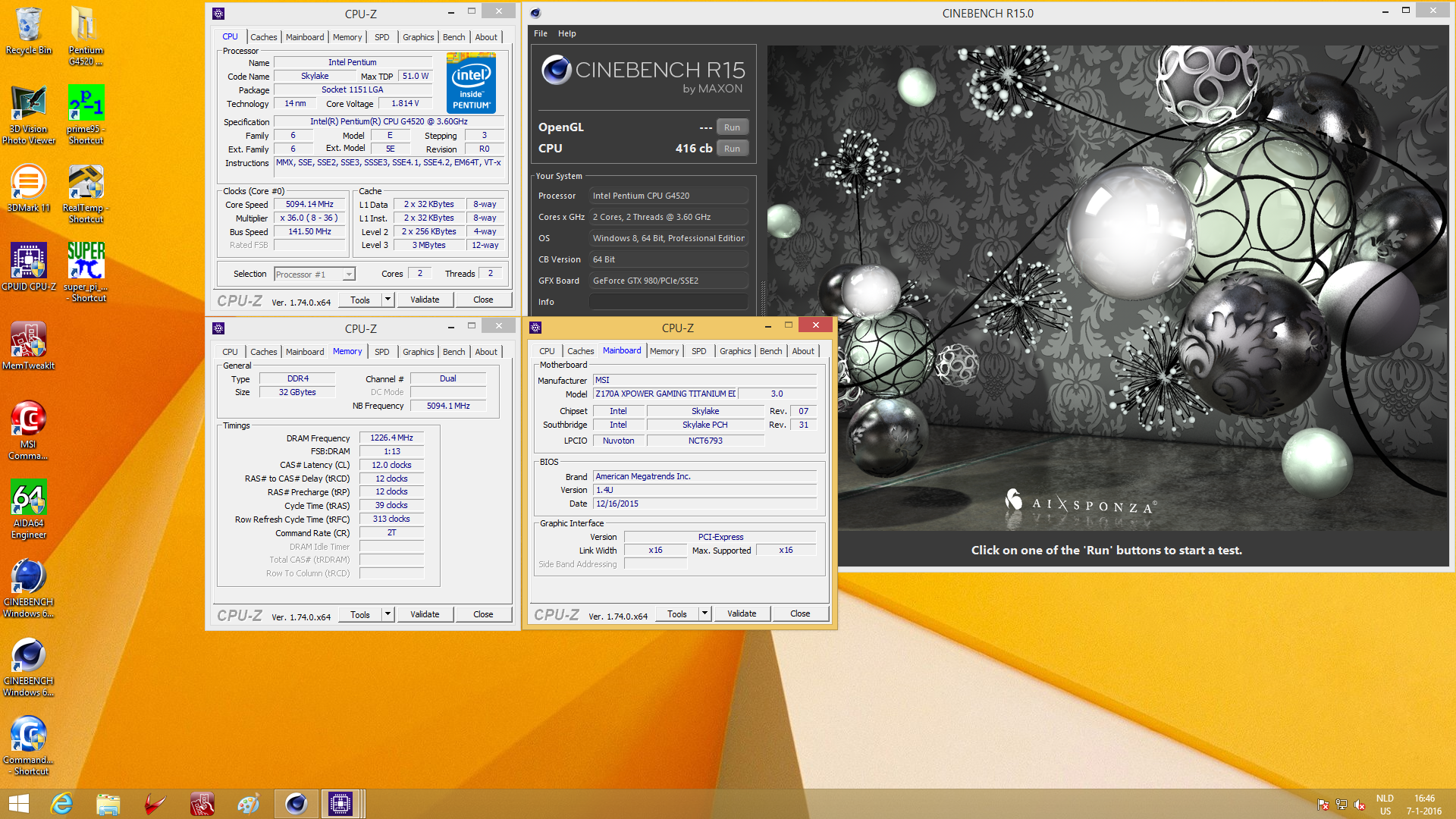Click the GFX Board field in Cinebench
Viewport: 1456px width, 819px height.
(x=669, y=281)
